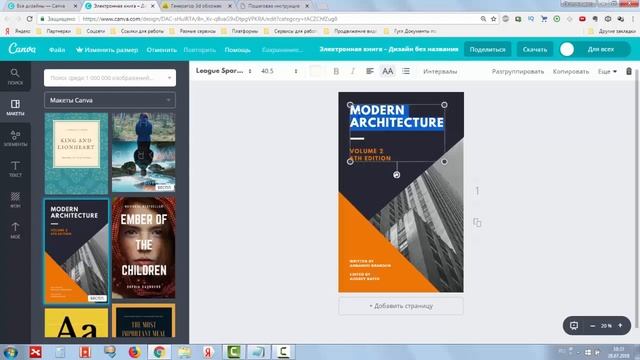Image resolution: width=640 pixels, height=360 pixels.
Task: Switch to the Генератор 3d обложек tab
Action: (196, 6)
